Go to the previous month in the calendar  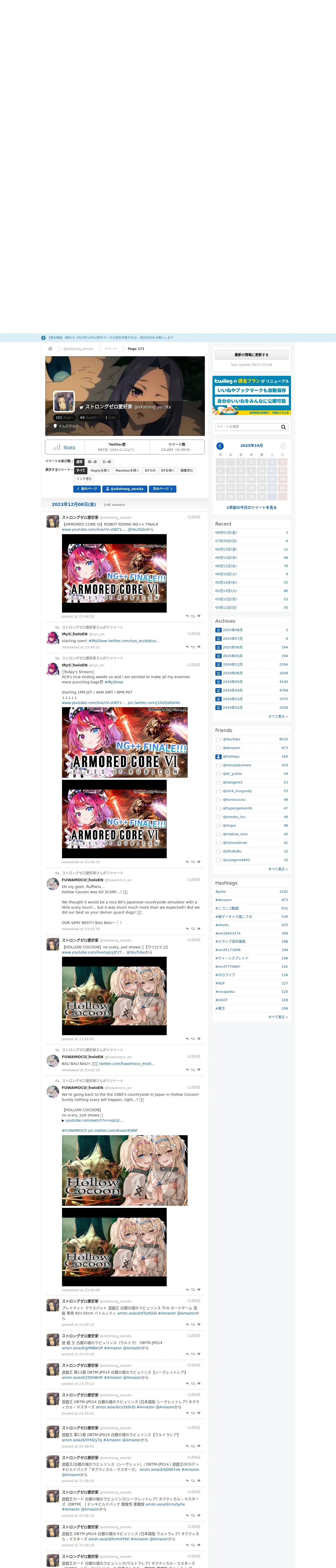[220, 446]
